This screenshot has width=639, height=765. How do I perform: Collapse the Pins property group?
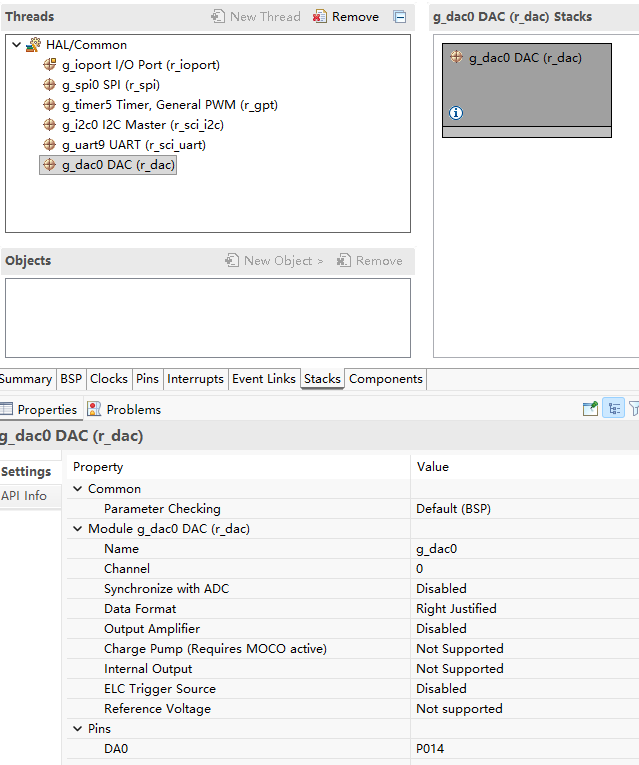78,729
